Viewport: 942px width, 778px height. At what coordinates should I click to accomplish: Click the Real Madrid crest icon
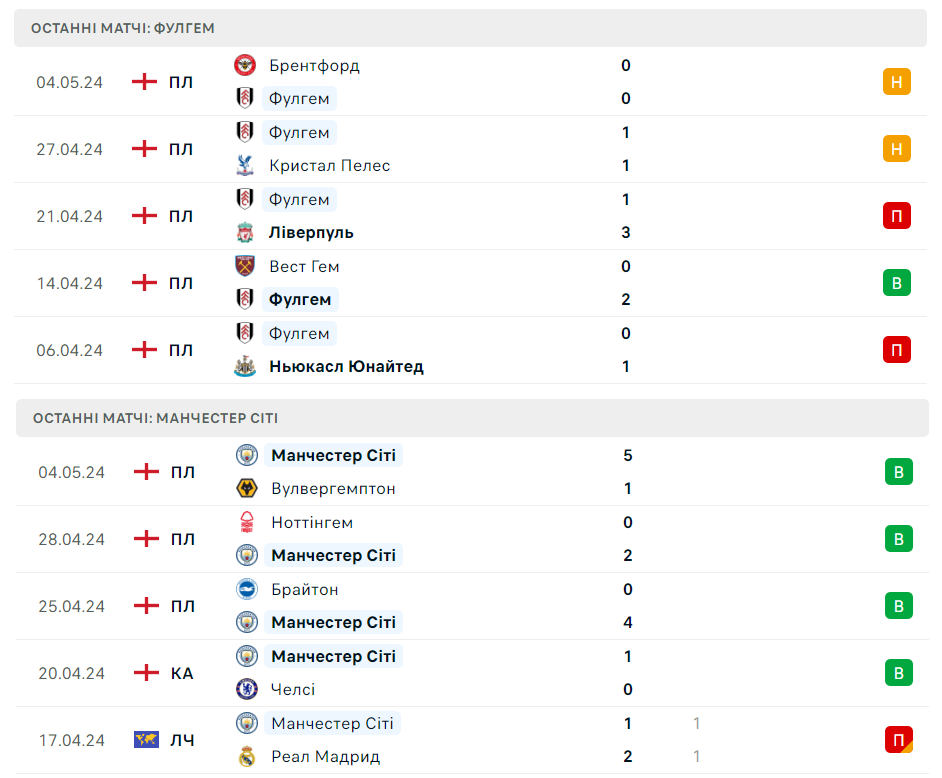(x=247, y=756)
